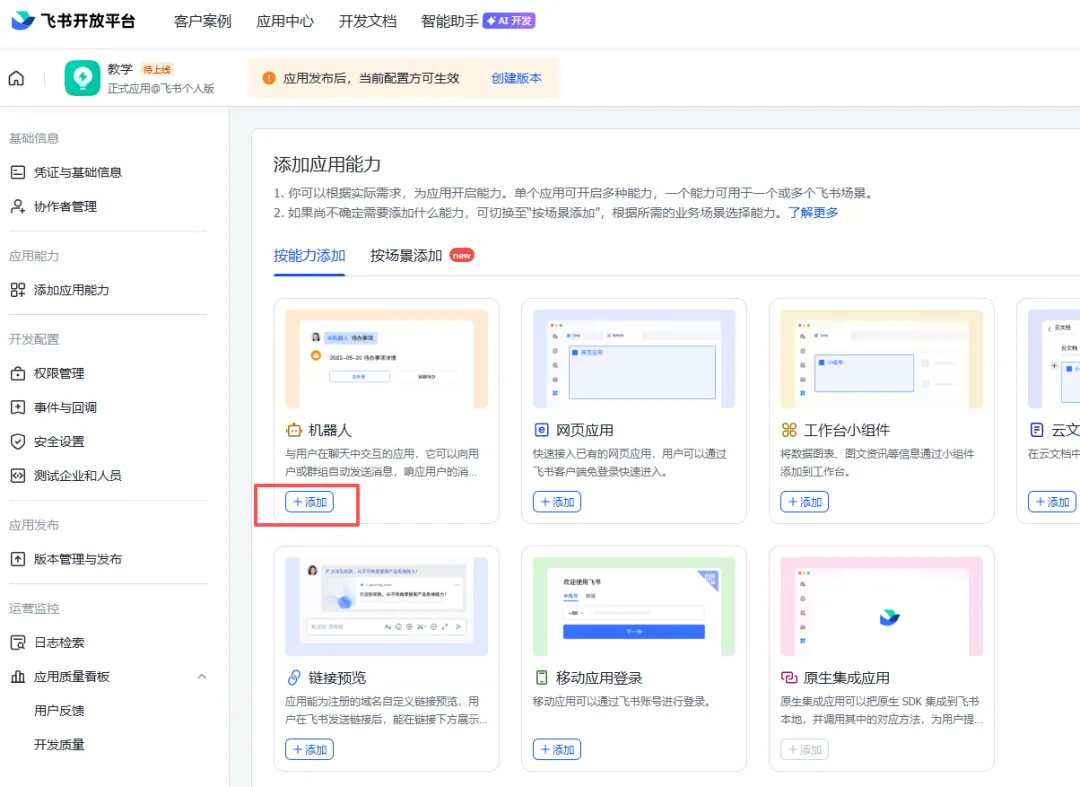
Task: Open 凭证与基础信息 page
Action: (x=78, y=172)
